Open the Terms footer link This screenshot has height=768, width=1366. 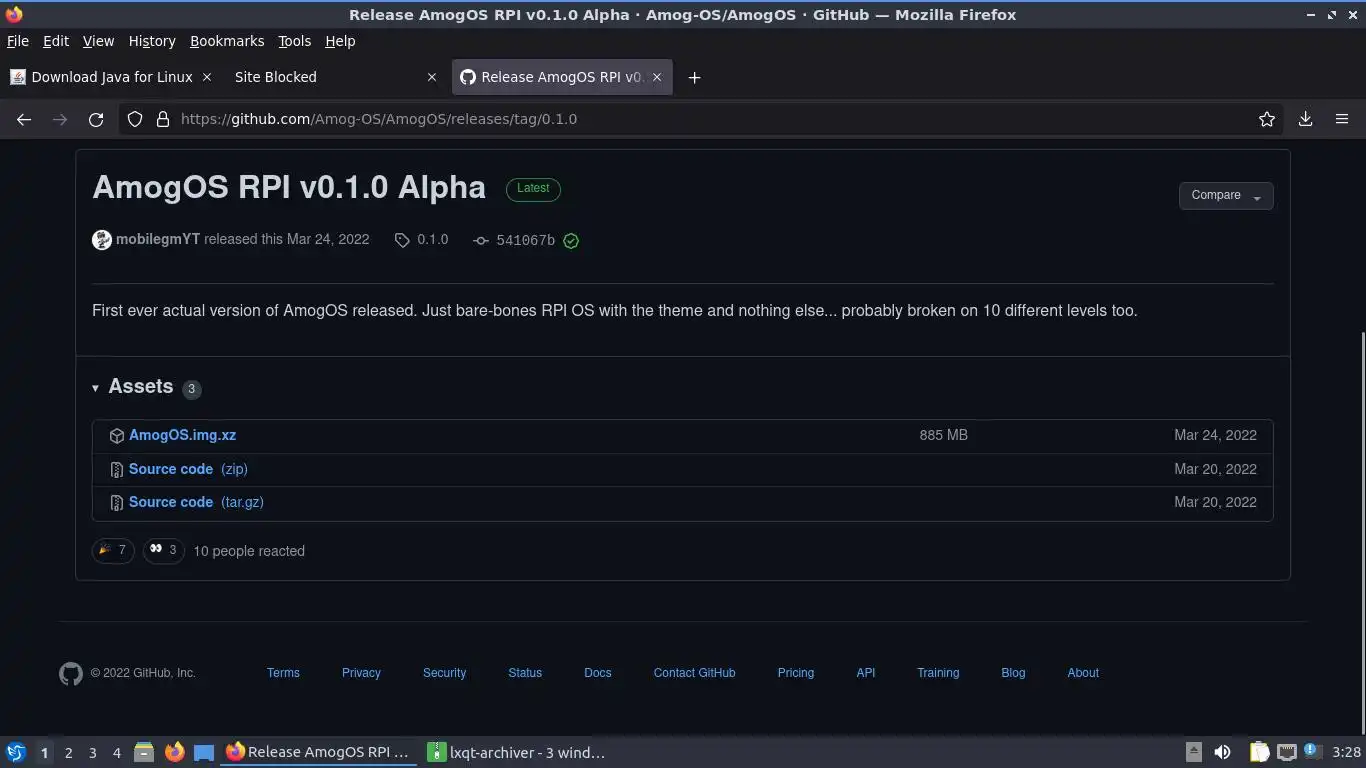[283, 673]
